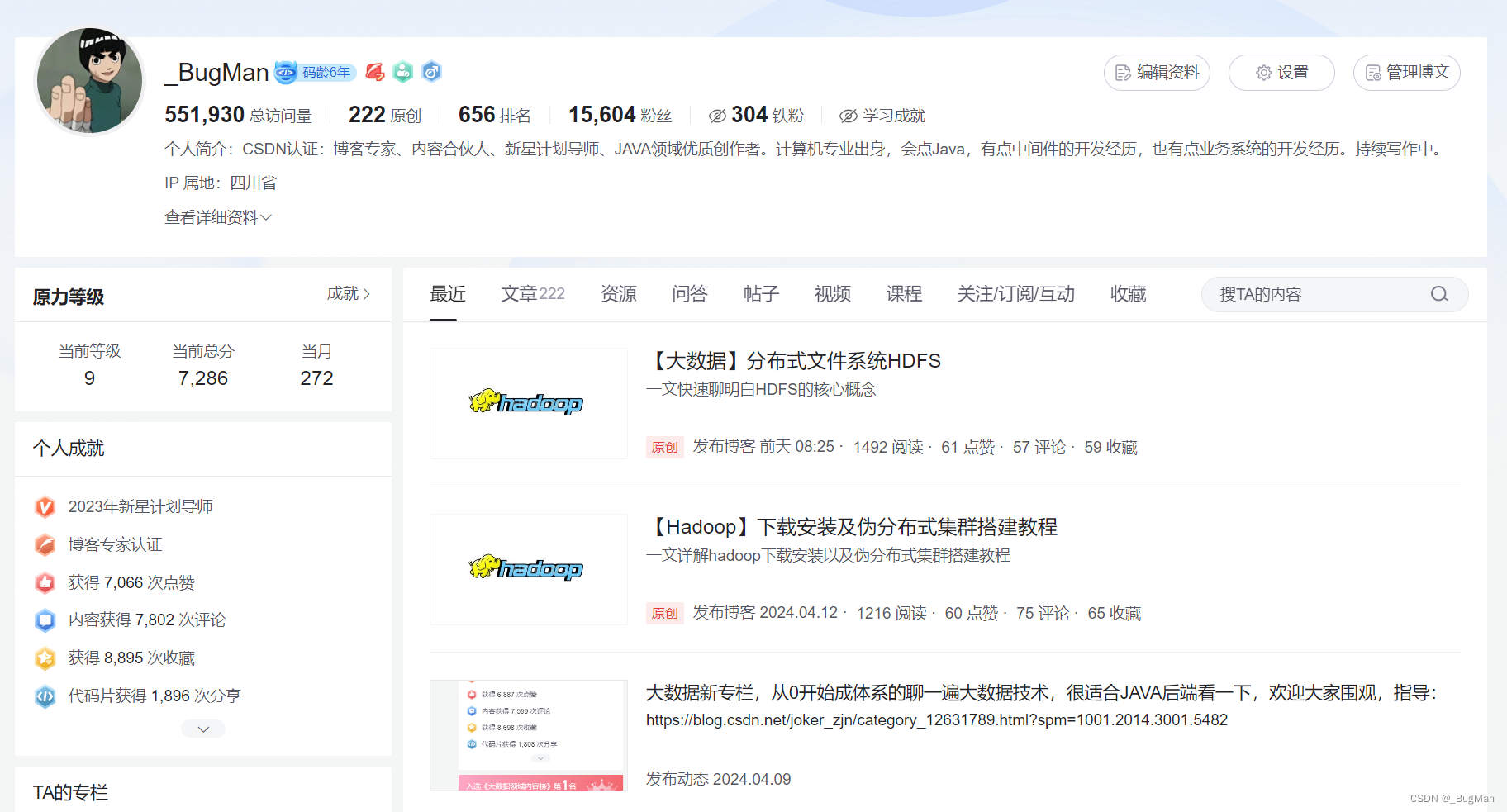Click the 2023年新星计划导师 badge icon
Viewport: 1507px width, 812px height.
tap(45, 506)
